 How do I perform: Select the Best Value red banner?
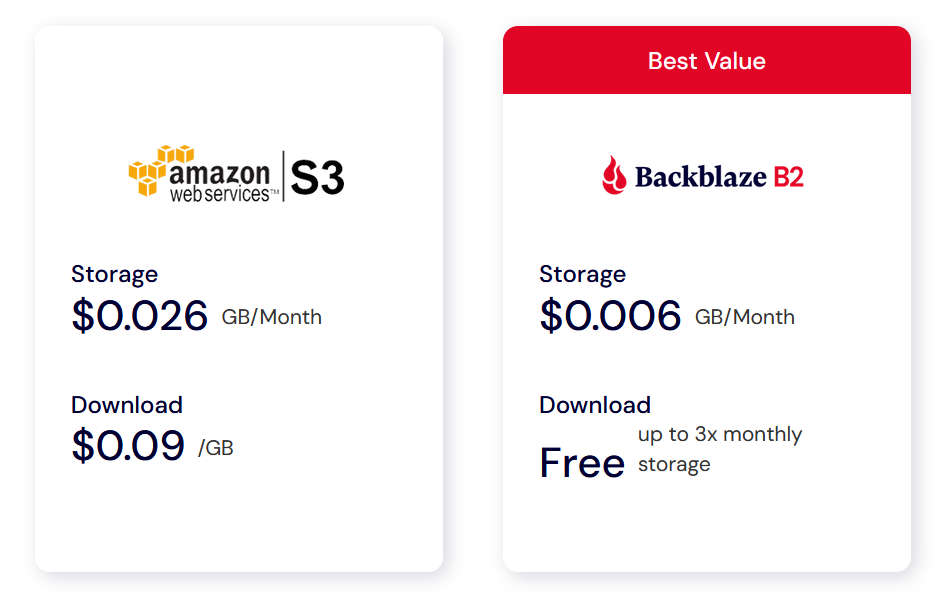pos(706,61)
